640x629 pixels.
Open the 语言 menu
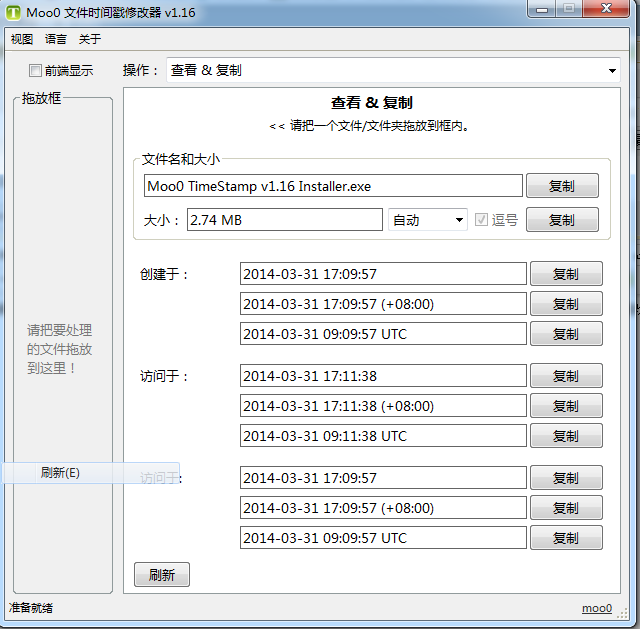click(x=56, y=39)
